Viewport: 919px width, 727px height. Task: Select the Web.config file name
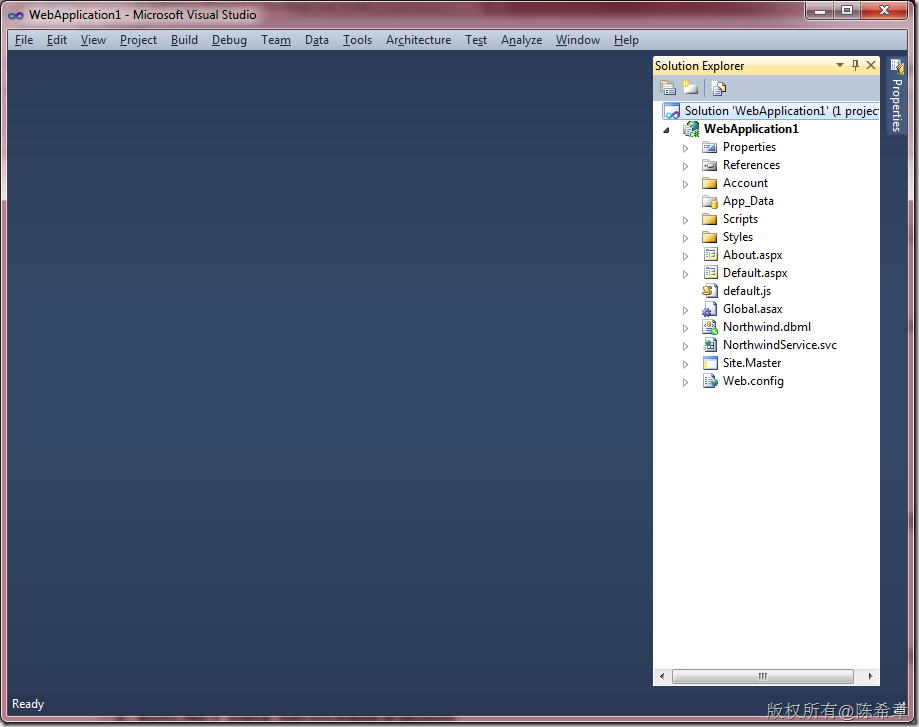753,381
